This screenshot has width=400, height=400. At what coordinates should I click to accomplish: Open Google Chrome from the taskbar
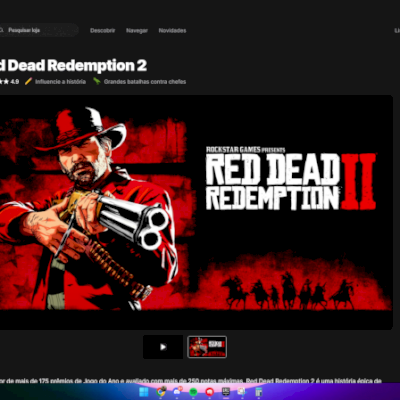coord(161,392)
